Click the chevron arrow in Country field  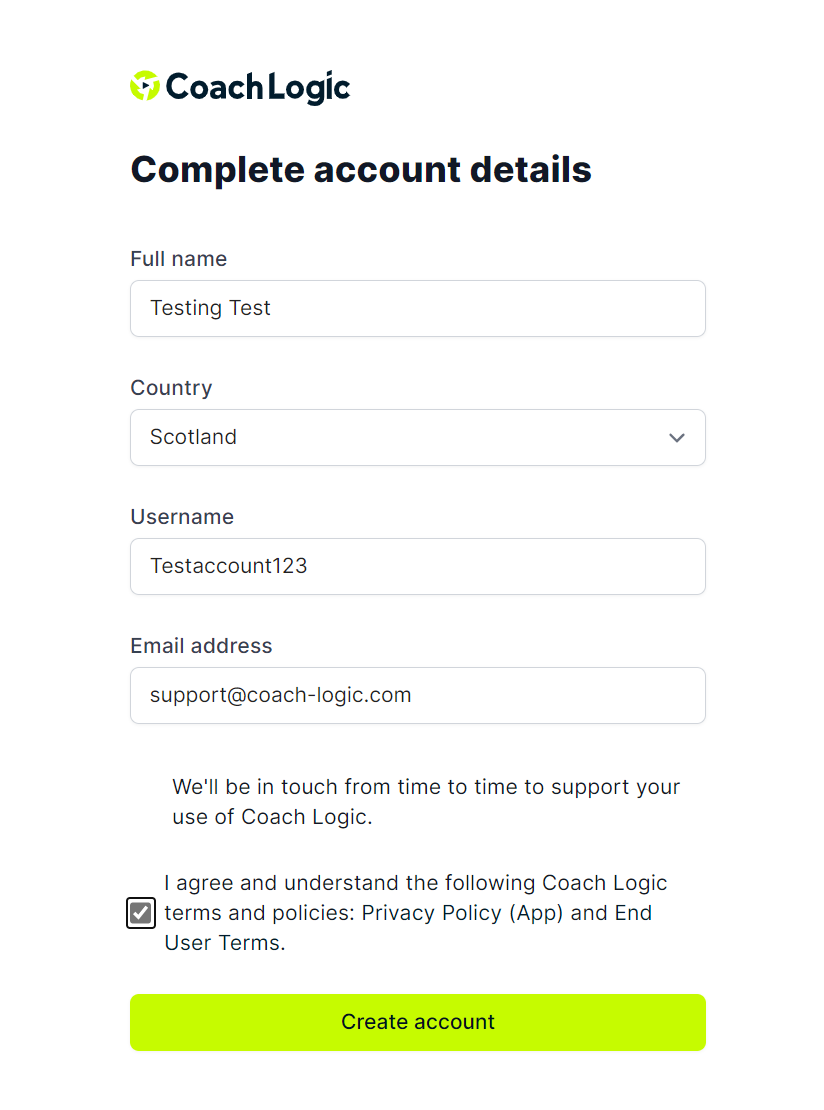click(x=677, y=437)
